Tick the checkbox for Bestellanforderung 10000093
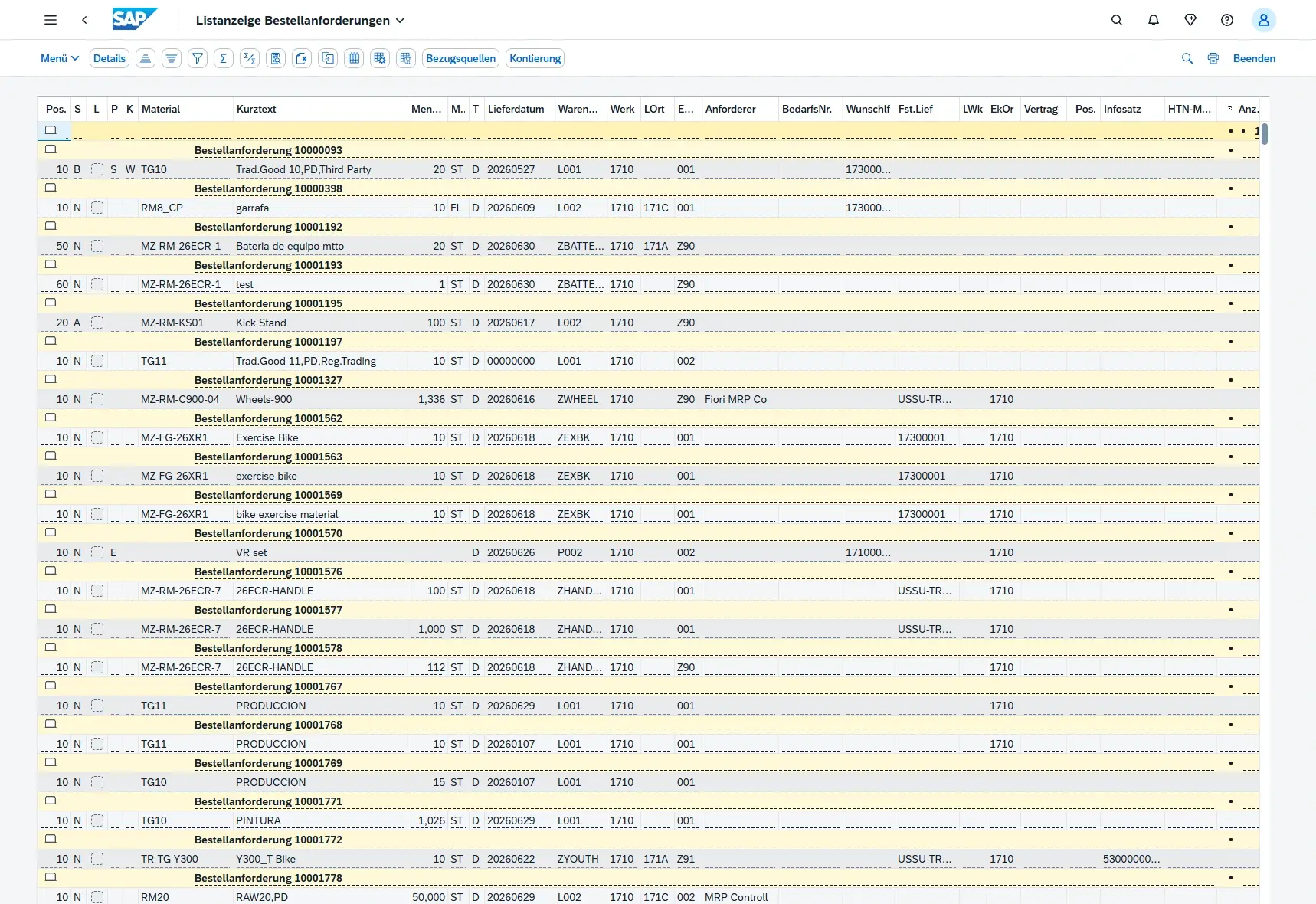The height and width of the screenshot is (904, 1316). [51, 149]
